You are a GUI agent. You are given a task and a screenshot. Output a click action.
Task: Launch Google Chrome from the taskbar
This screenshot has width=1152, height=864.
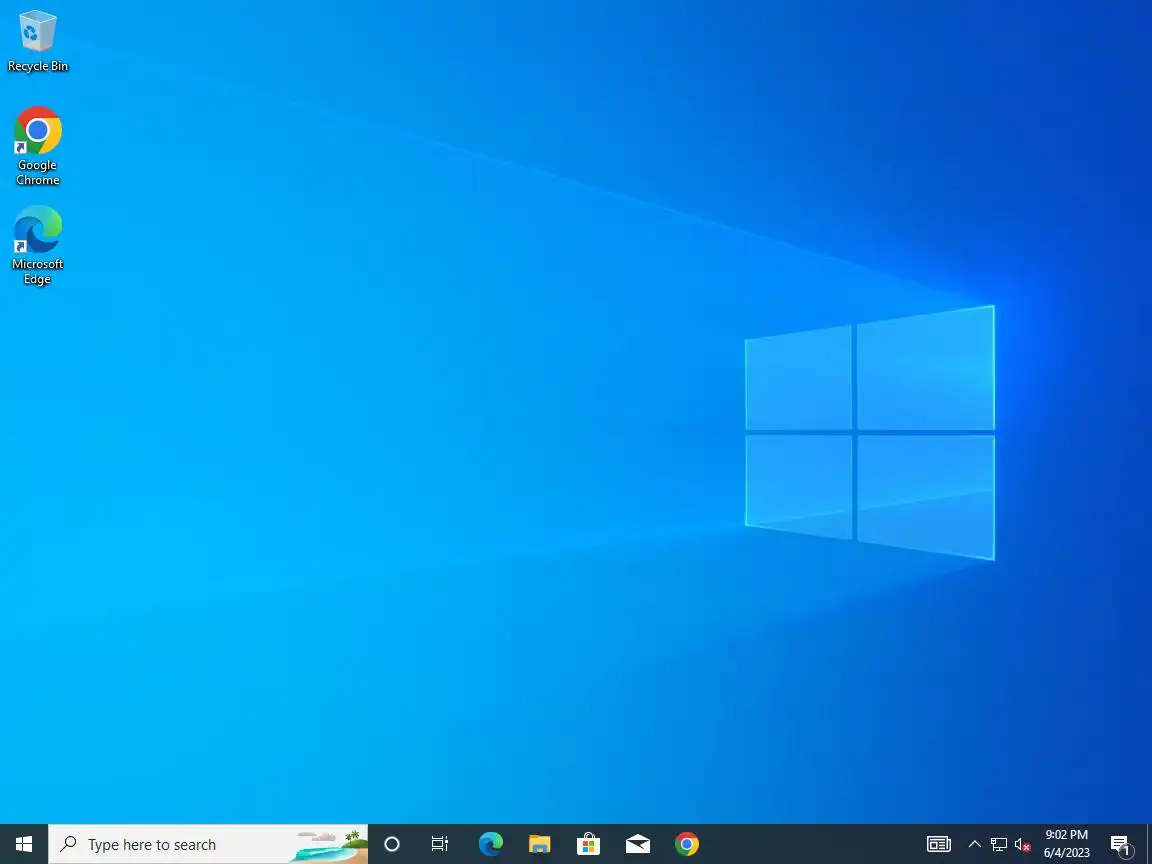(x=687, y=844)
